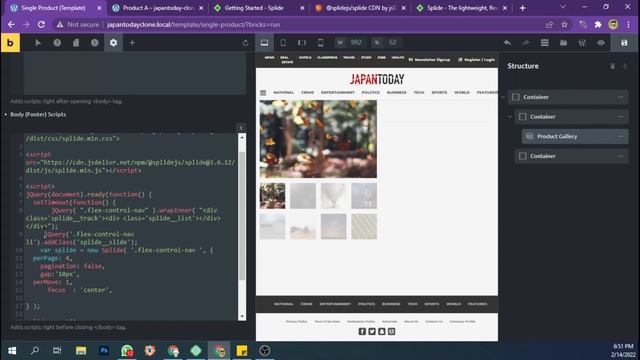Open the help question-mark icon
640x360 pixels.
click(57, 43)
